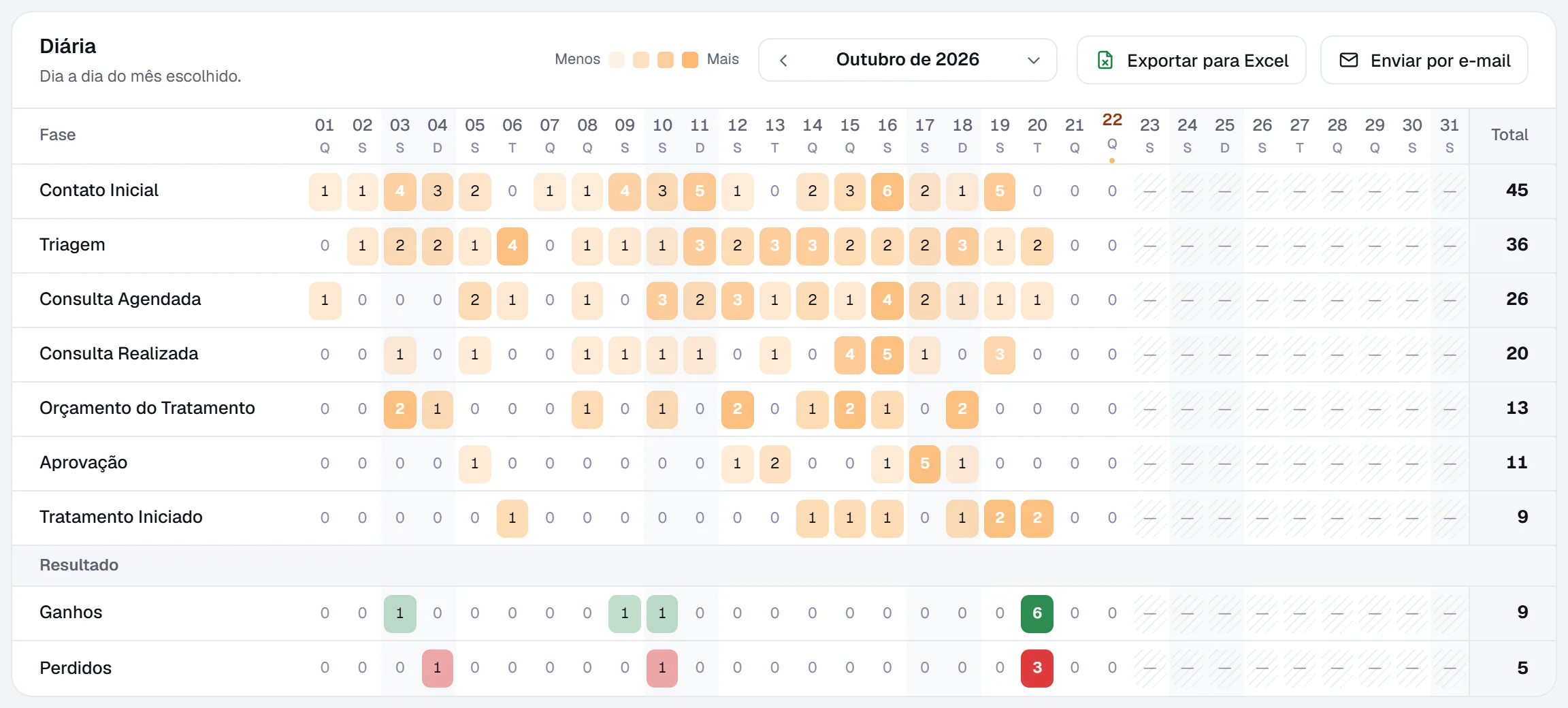Click the darkest legend swatch next to Mais
Viewport: 1568px width, 708px height.
pyautogui.click(x=690, y=60)
